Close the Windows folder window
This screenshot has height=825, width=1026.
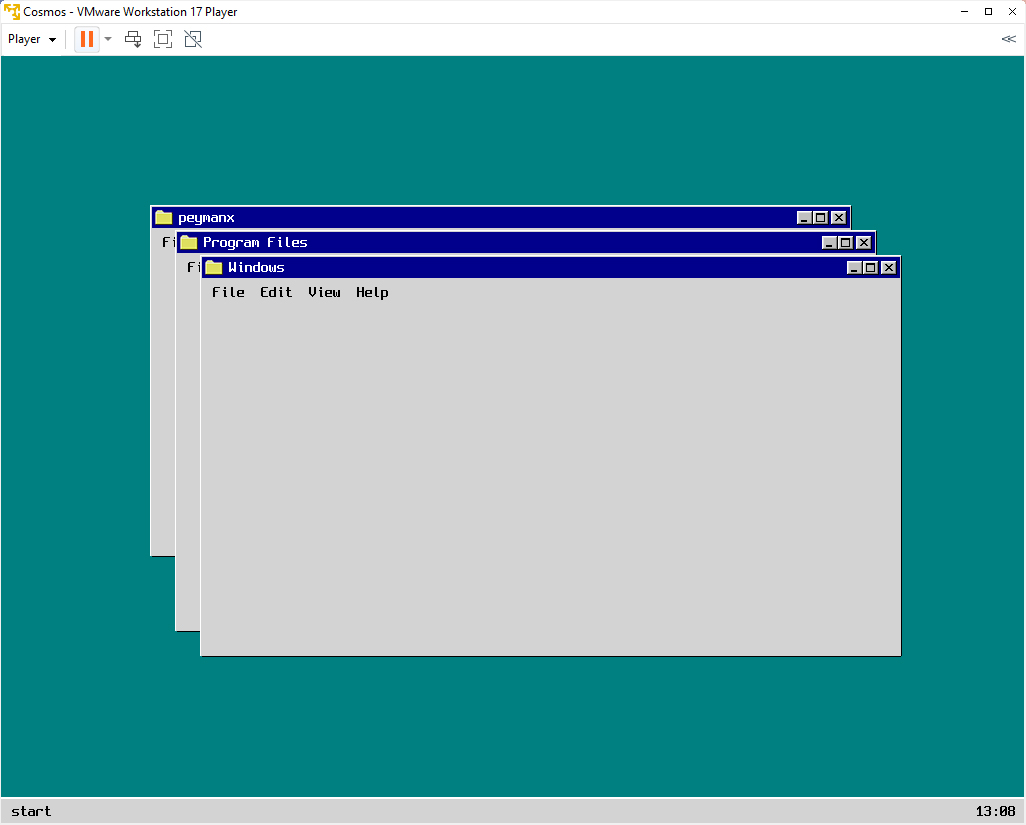coord(888,268)
